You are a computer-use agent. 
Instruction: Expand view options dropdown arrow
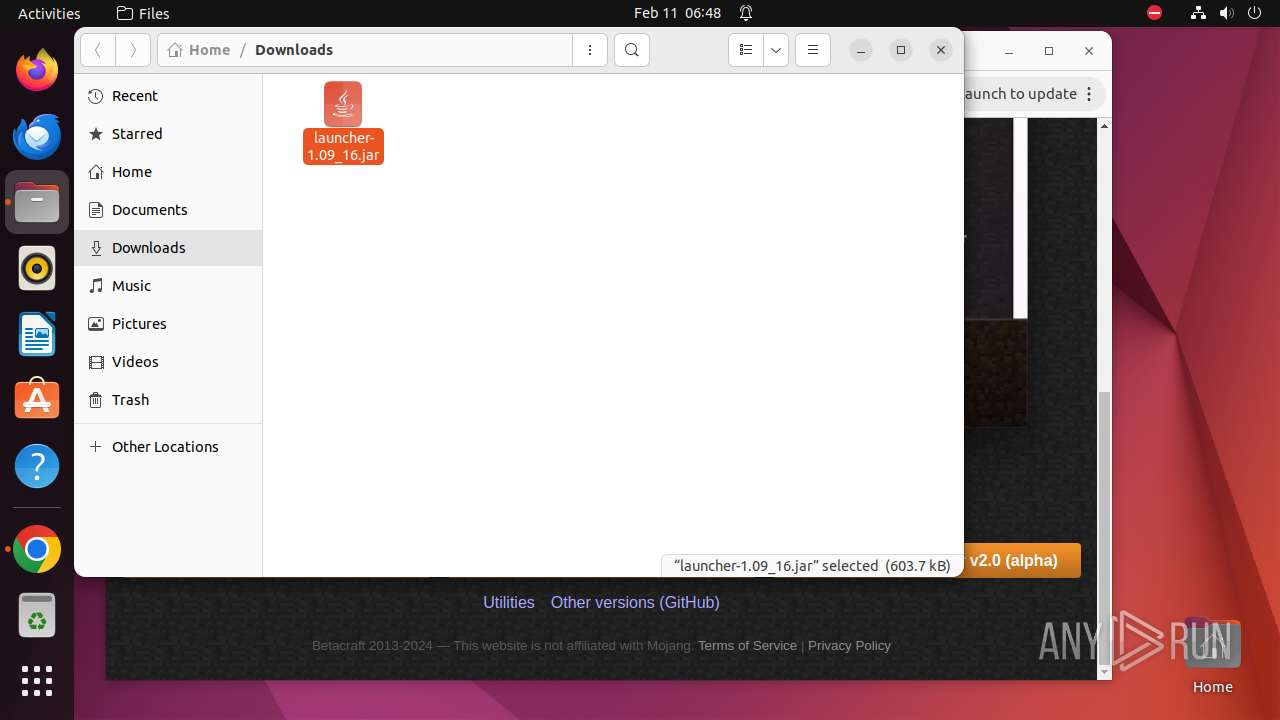tap(776, 50)
